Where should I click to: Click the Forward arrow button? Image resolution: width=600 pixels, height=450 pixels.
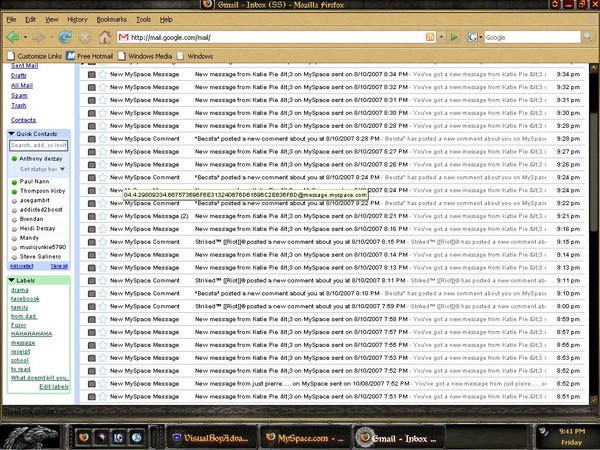click(38, 37)
